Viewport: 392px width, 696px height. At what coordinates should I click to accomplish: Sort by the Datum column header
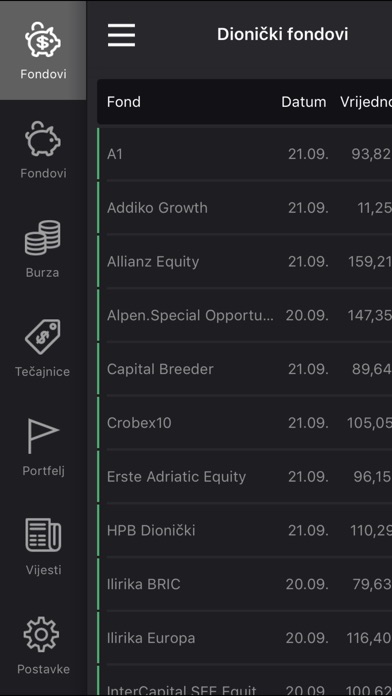click(x=304, y=102)
